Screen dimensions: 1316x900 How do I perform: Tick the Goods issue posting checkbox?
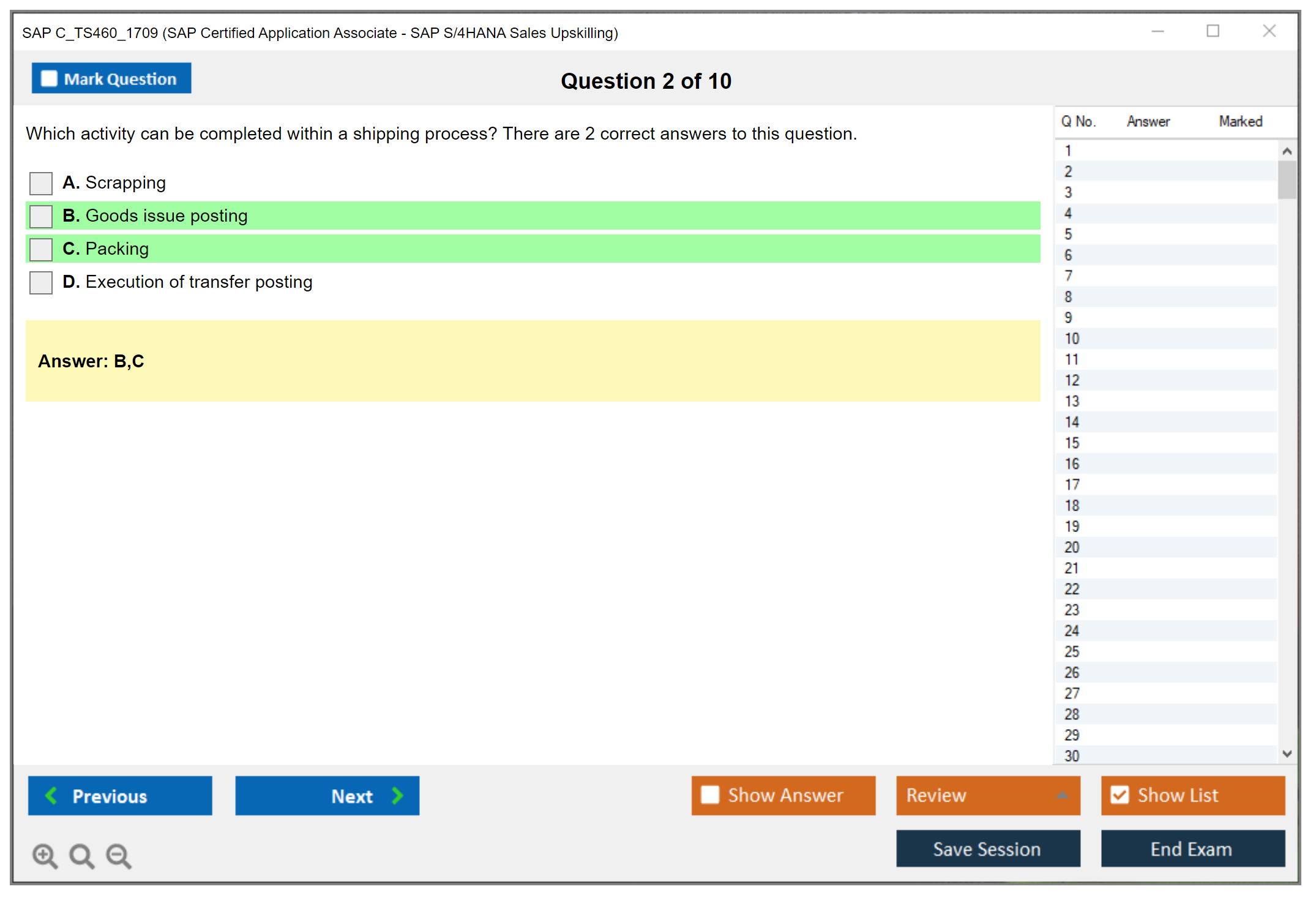click(41, 216)
